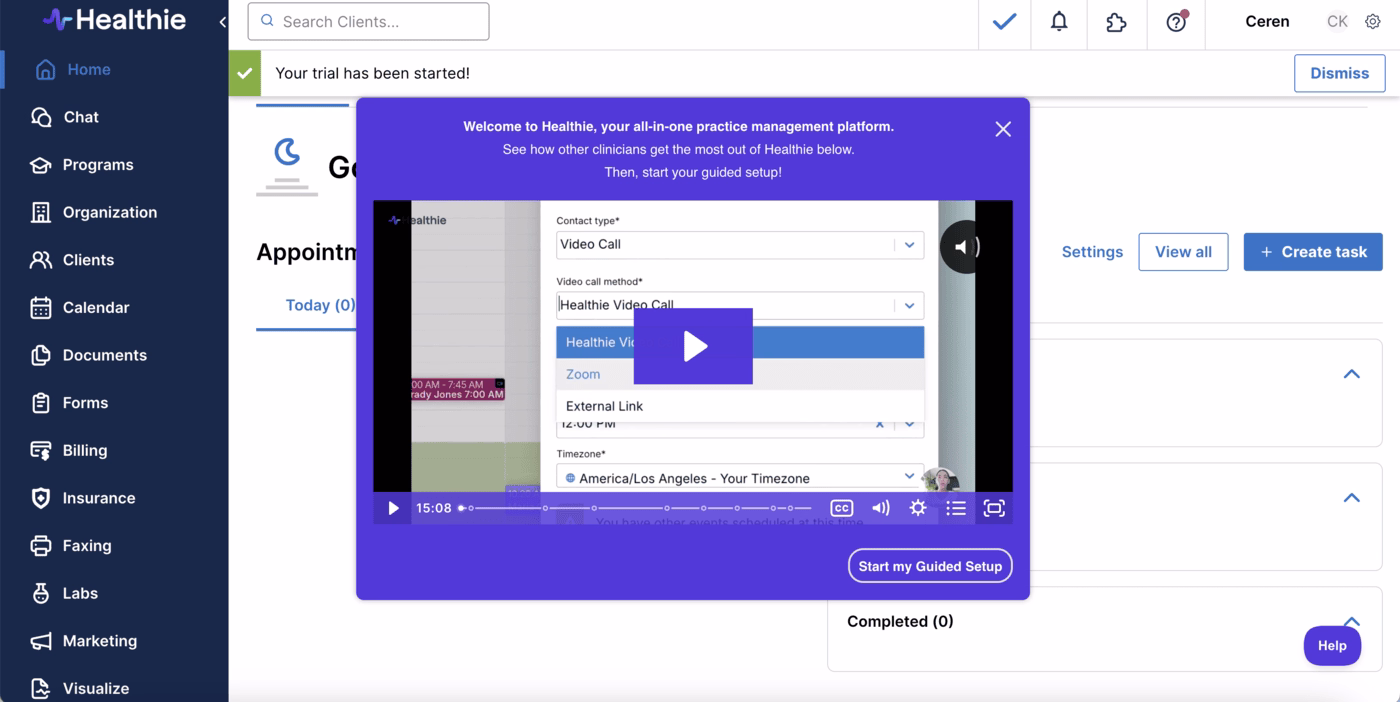1400x702 pixels.
Task: Click the Forms clipboard icon
Action: coord(41,403)
